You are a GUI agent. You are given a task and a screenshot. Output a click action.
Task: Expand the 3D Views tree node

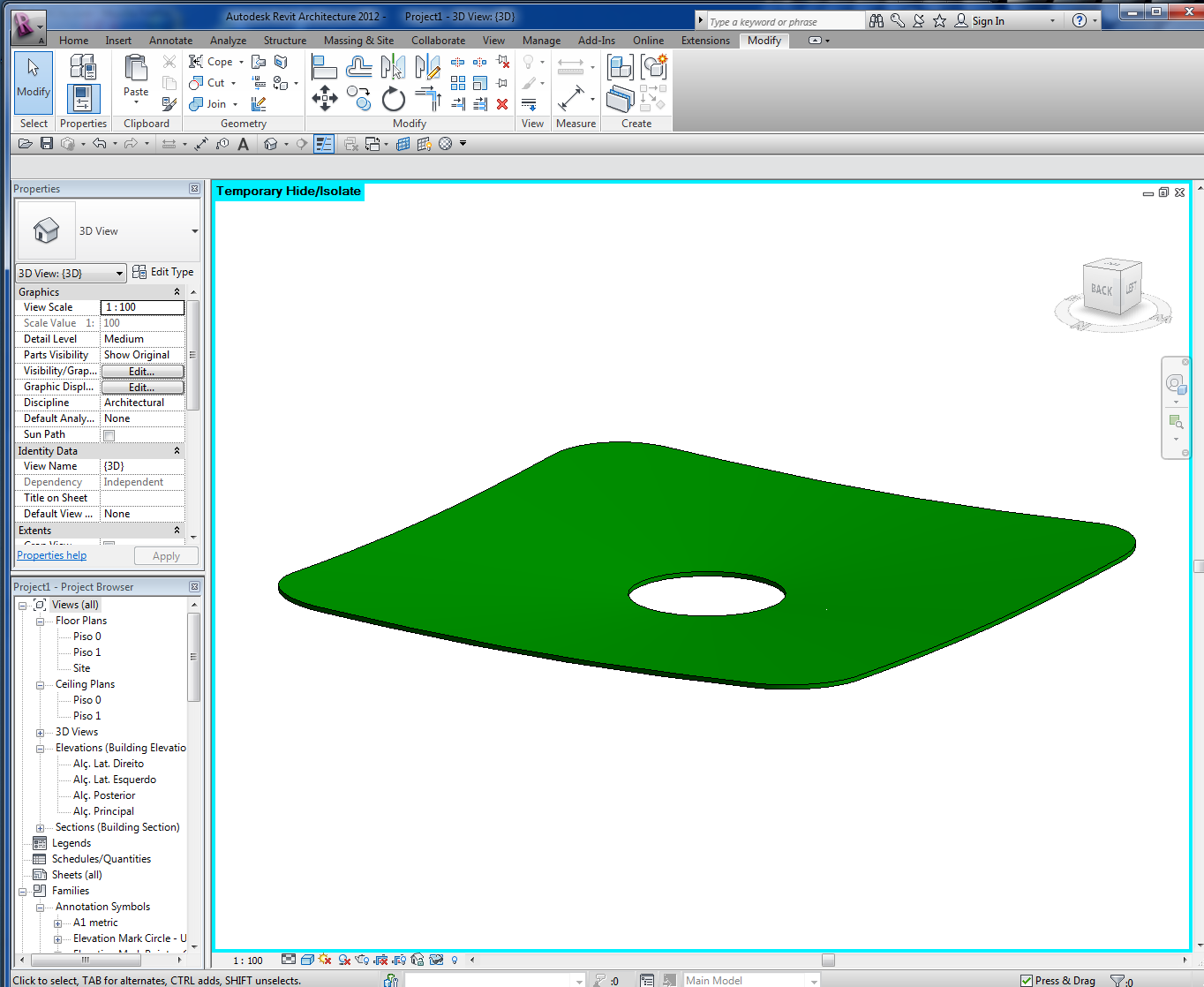click(40, 733)
